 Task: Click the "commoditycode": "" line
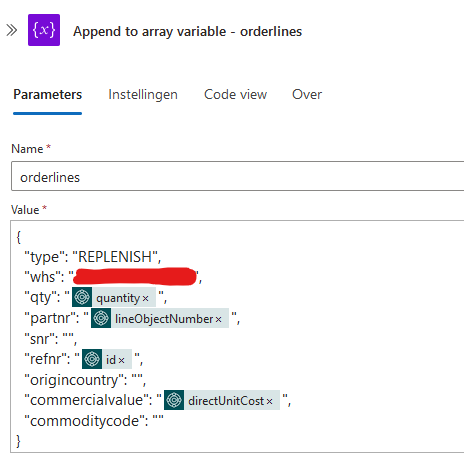point(94,421)
